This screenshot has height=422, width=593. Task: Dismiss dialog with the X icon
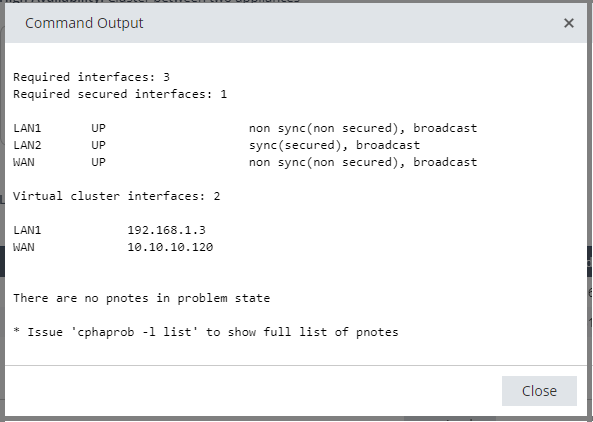[x=568, y=23]
